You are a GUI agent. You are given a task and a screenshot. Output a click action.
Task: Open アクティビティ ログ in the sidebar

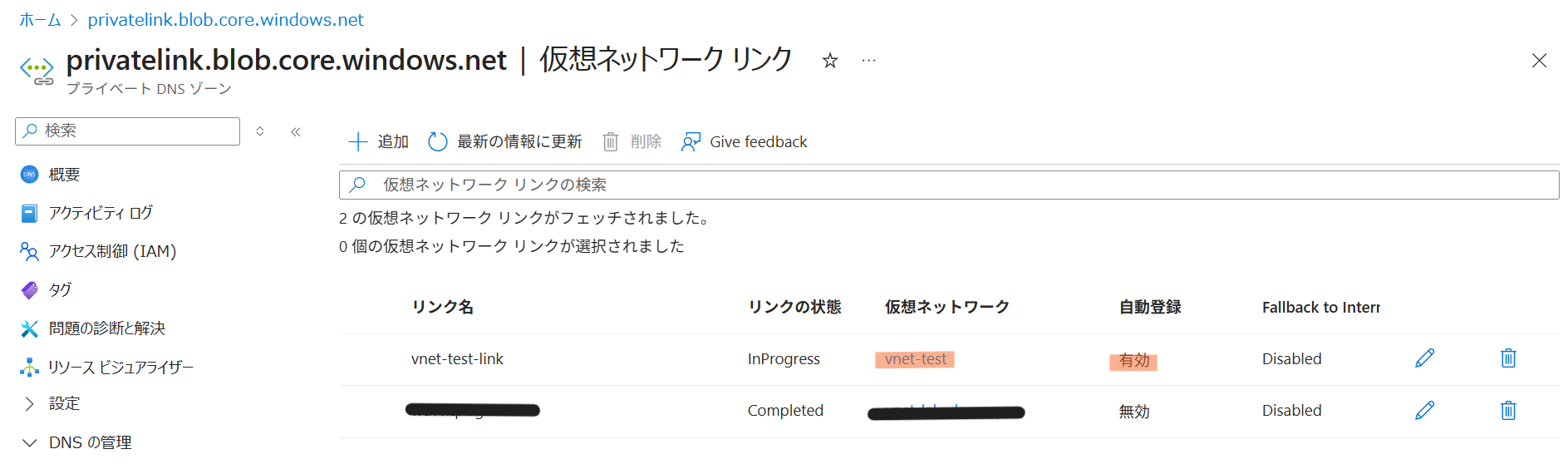pos(100,213)
